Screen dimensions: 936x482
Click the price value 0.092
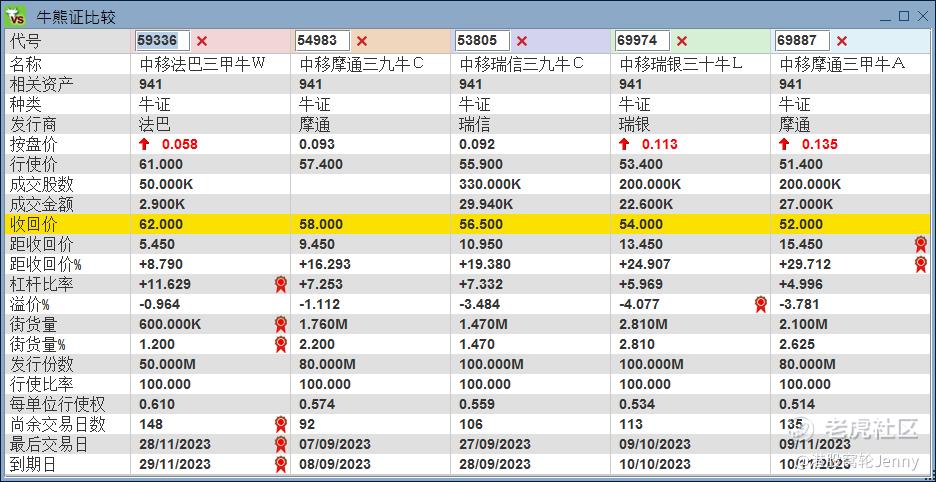pos(477,144)
